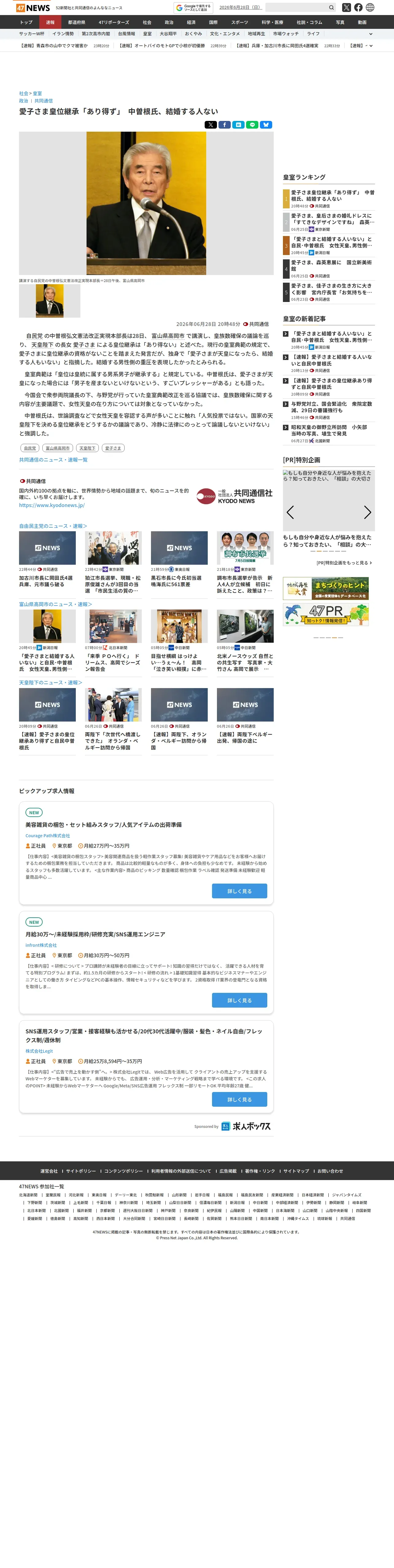Screen dimensions: 394x1568
Task: Open the 政治 navigation tab
Action: [x=169, y=22]
